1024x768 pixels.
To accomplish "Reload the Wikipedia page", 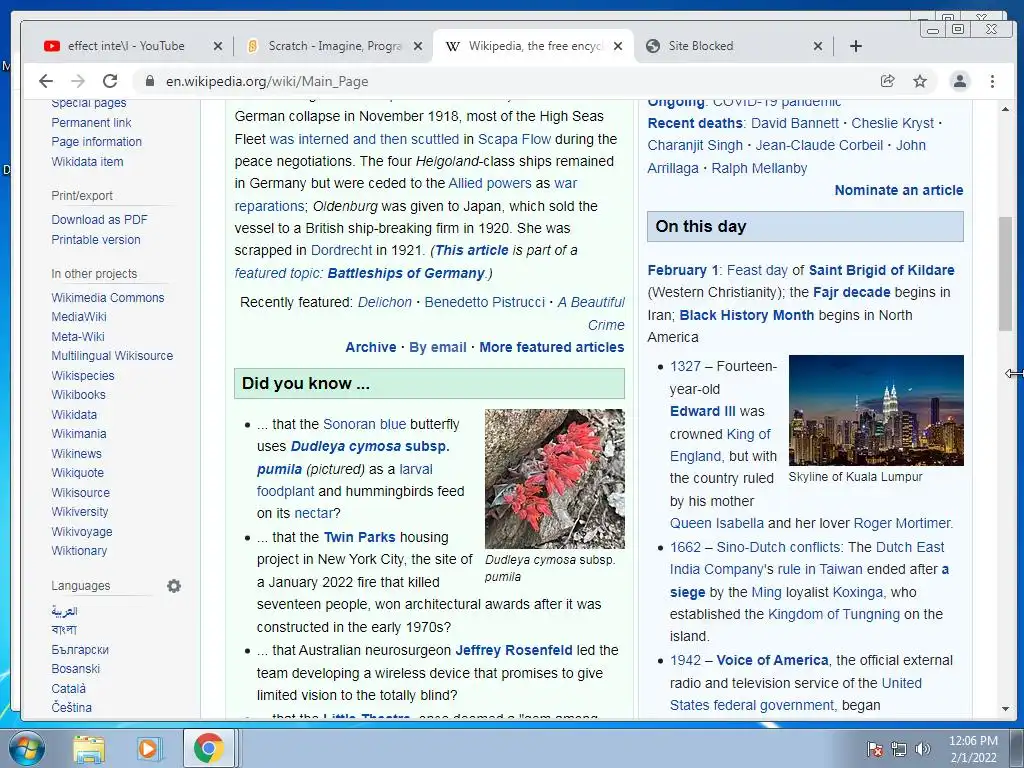I will pyautogui.click(x=110, y=81).
